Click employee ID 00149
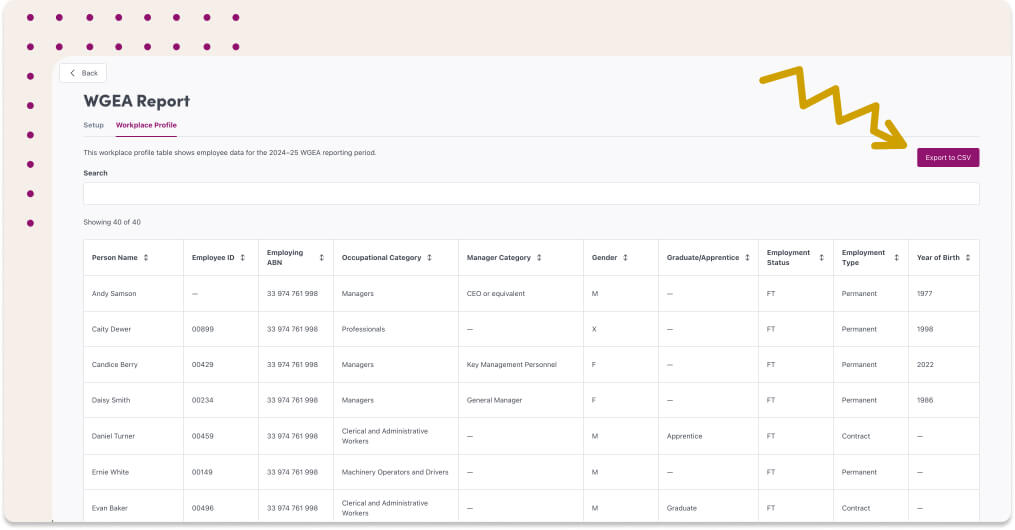Image resolution: width=1015 pixels, height=530 pixels. coord(202,472)
